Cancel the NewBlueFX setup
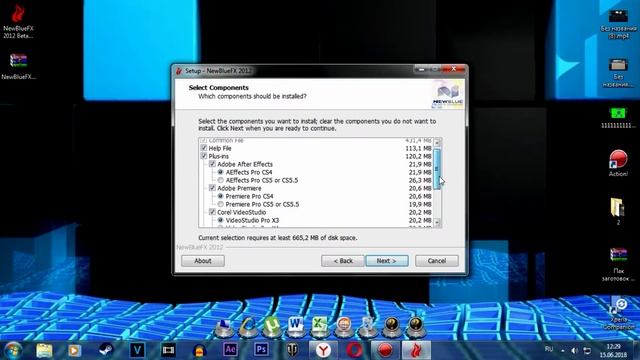The width and height of the screenshot is (640, 360). click(x=437, y=261)
